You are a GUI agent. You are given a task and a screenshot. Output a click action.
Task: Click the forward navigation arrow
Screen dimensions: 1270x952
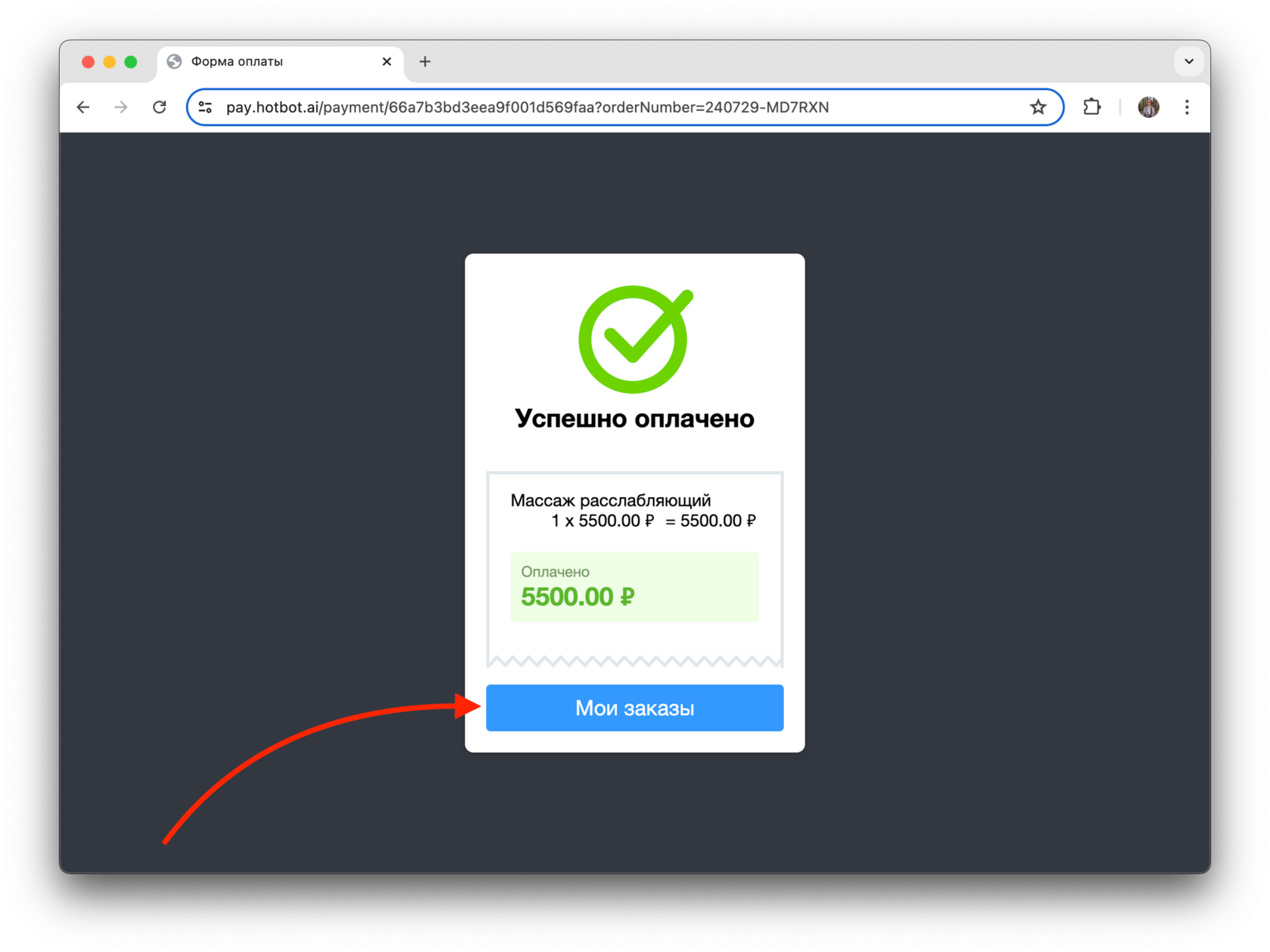click(121, 107)
